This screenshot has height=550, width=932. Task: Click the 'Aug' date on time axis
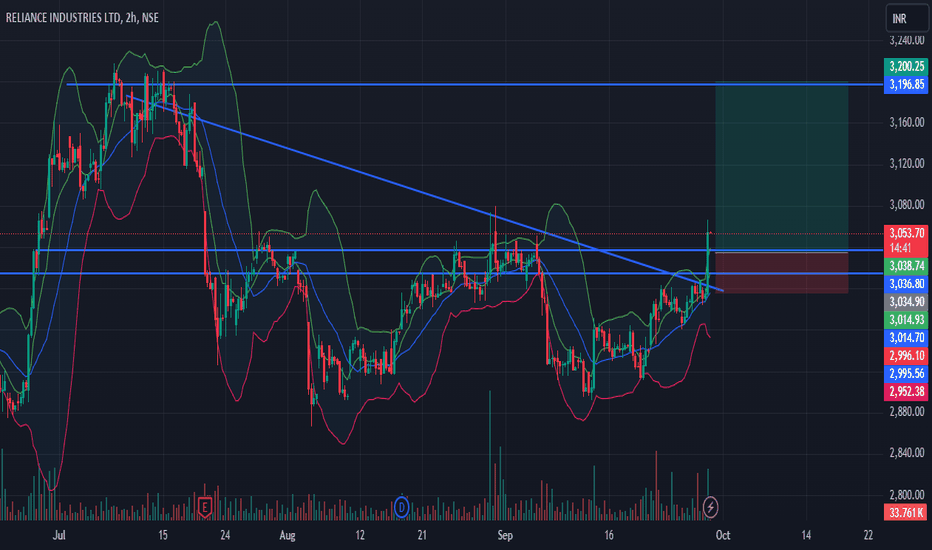tap(287, 535)
